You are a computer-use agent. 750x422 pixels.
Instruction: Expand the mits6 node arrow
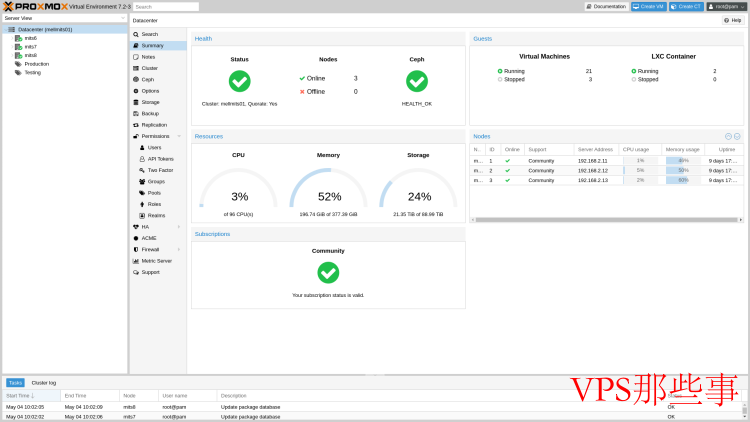(11, 38)
